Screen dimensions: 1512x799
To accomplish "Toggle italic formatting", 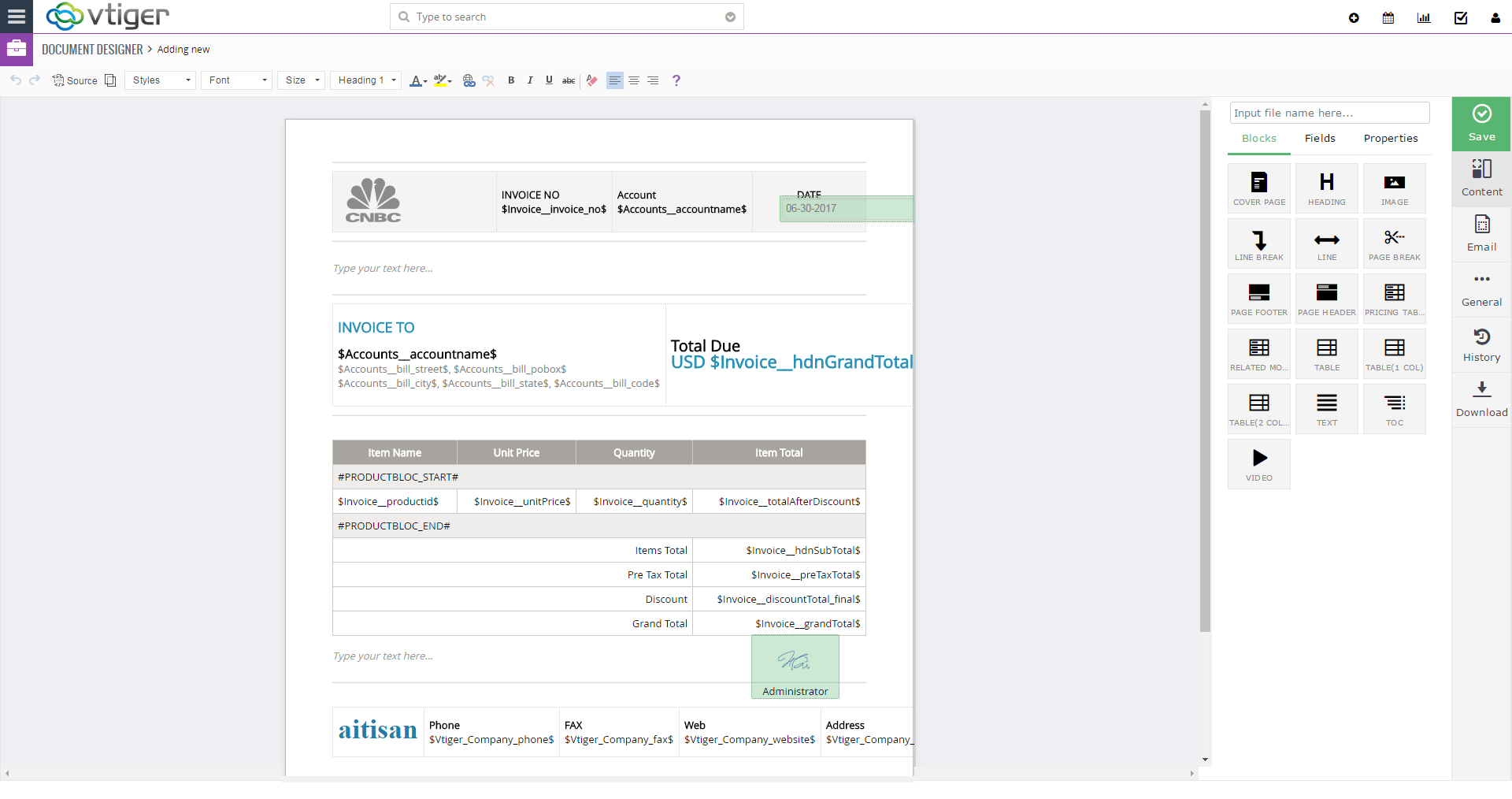I will tap(530, 80).
